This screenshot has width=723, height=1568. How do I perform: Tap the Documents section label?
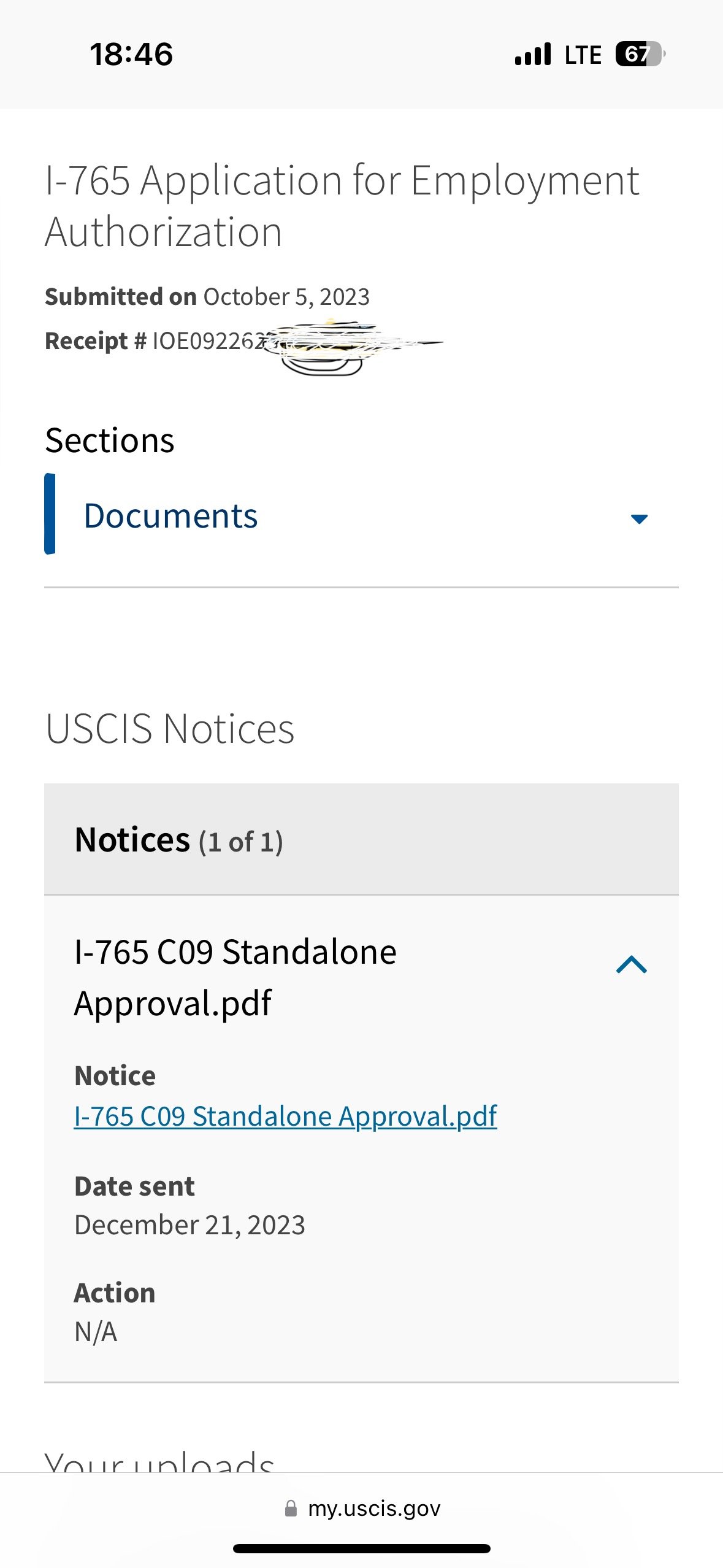(170, 515)
